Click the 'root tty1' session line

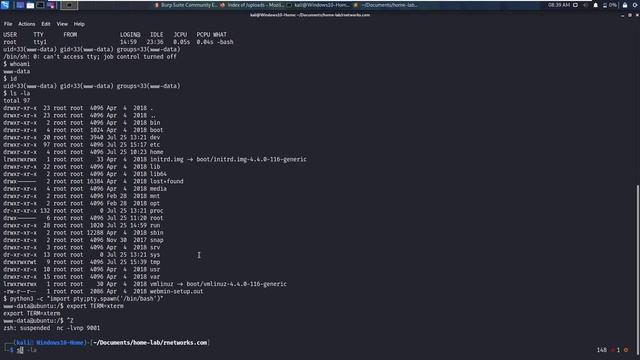(118, 42)
